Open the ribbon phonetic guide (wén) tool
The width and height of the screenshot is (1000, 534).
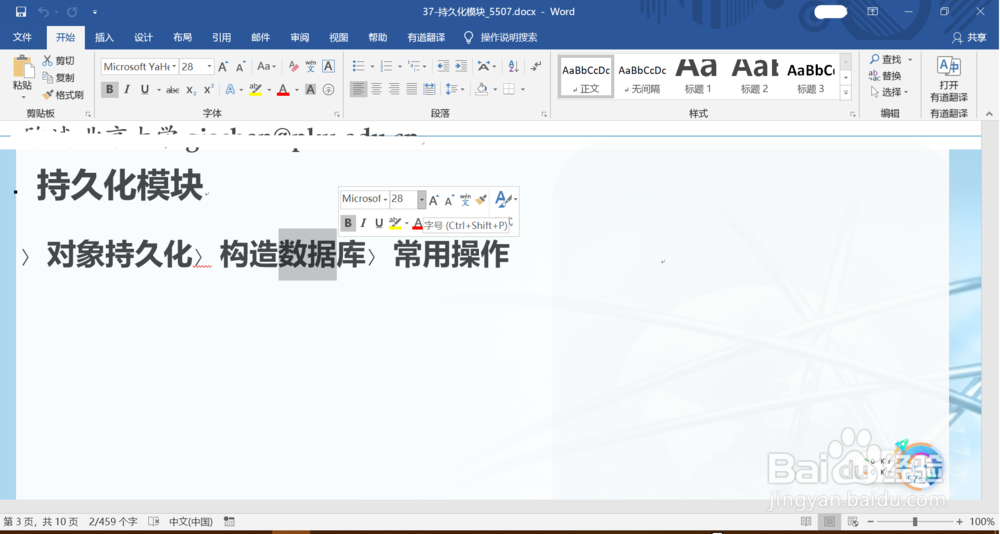(x=311, y=66)
